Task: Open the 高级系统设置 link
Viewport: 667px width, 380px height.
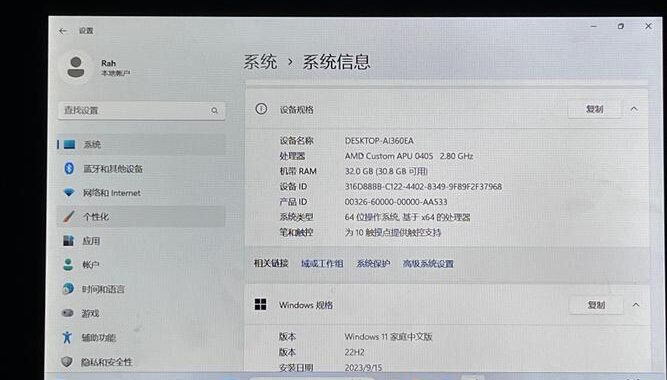Action: tap(428, 264)
